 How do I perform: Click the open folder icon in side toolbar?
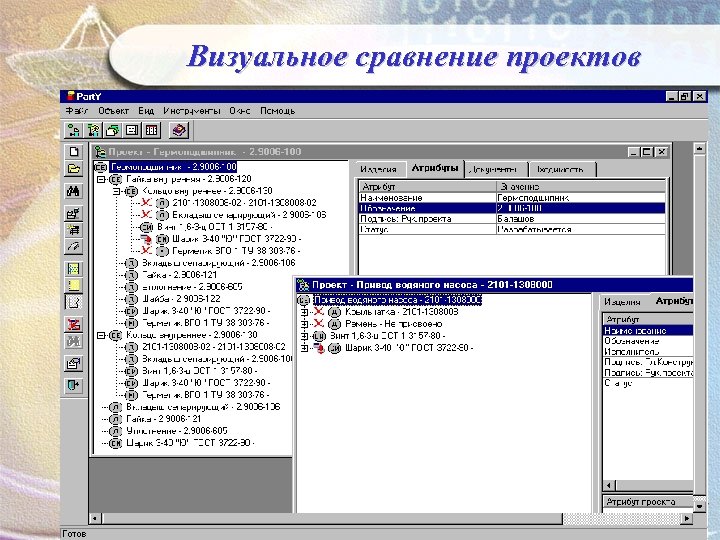[x=73, y=169]
